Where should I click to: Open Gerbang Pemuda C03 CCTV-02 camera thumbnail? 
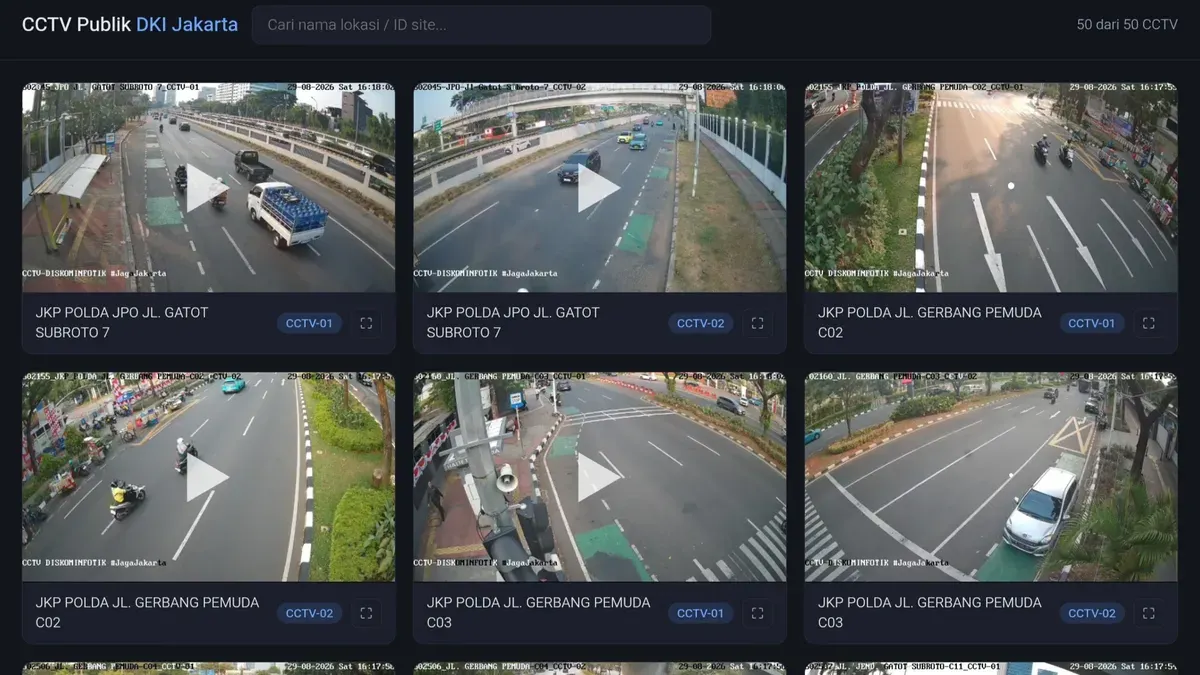coord(991,477)
